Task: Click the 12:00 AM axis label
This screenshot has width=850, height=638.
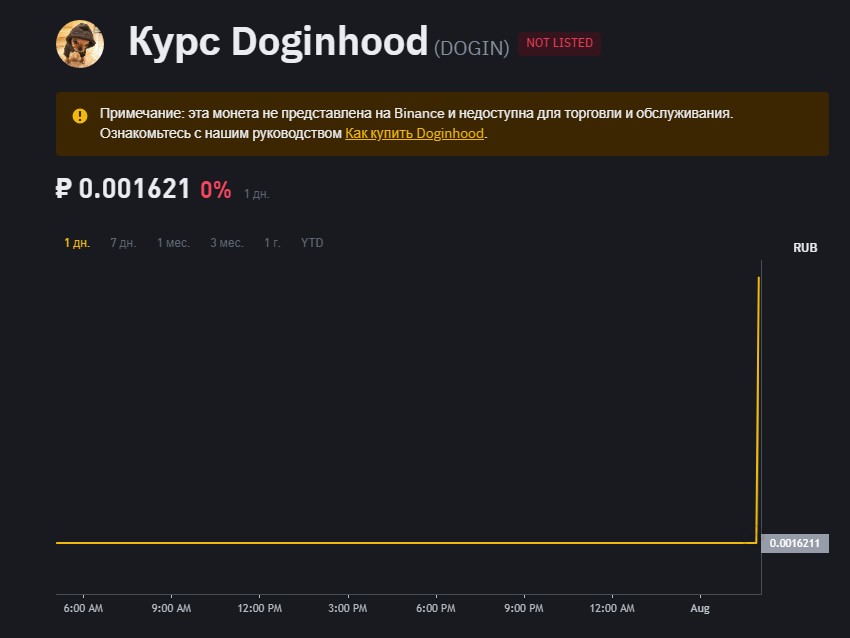Action: coord(612,608)
